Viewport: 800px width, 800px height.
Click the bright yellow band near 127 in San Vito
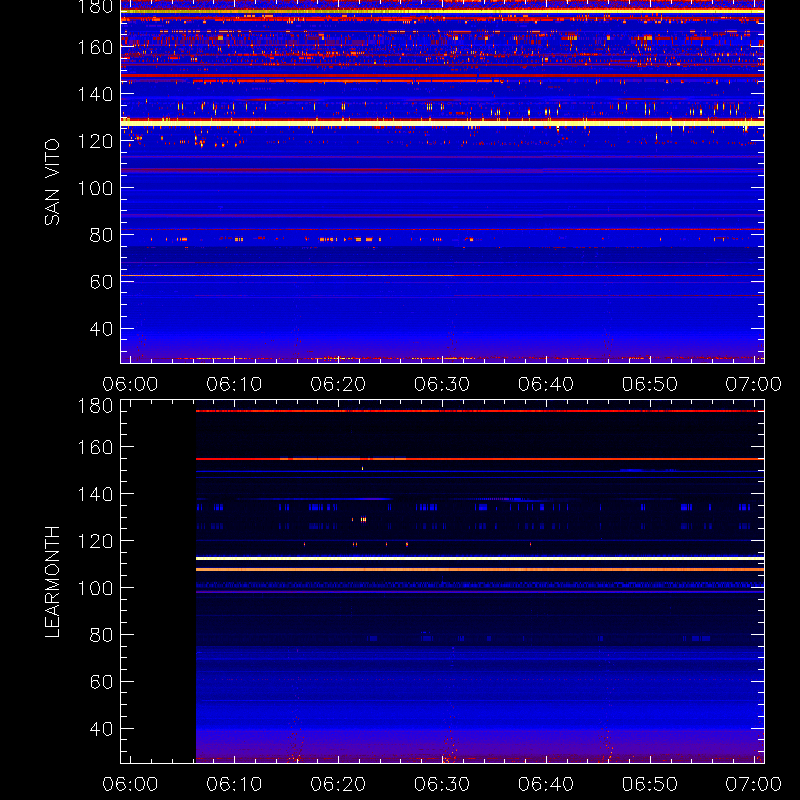click(442, 123)
